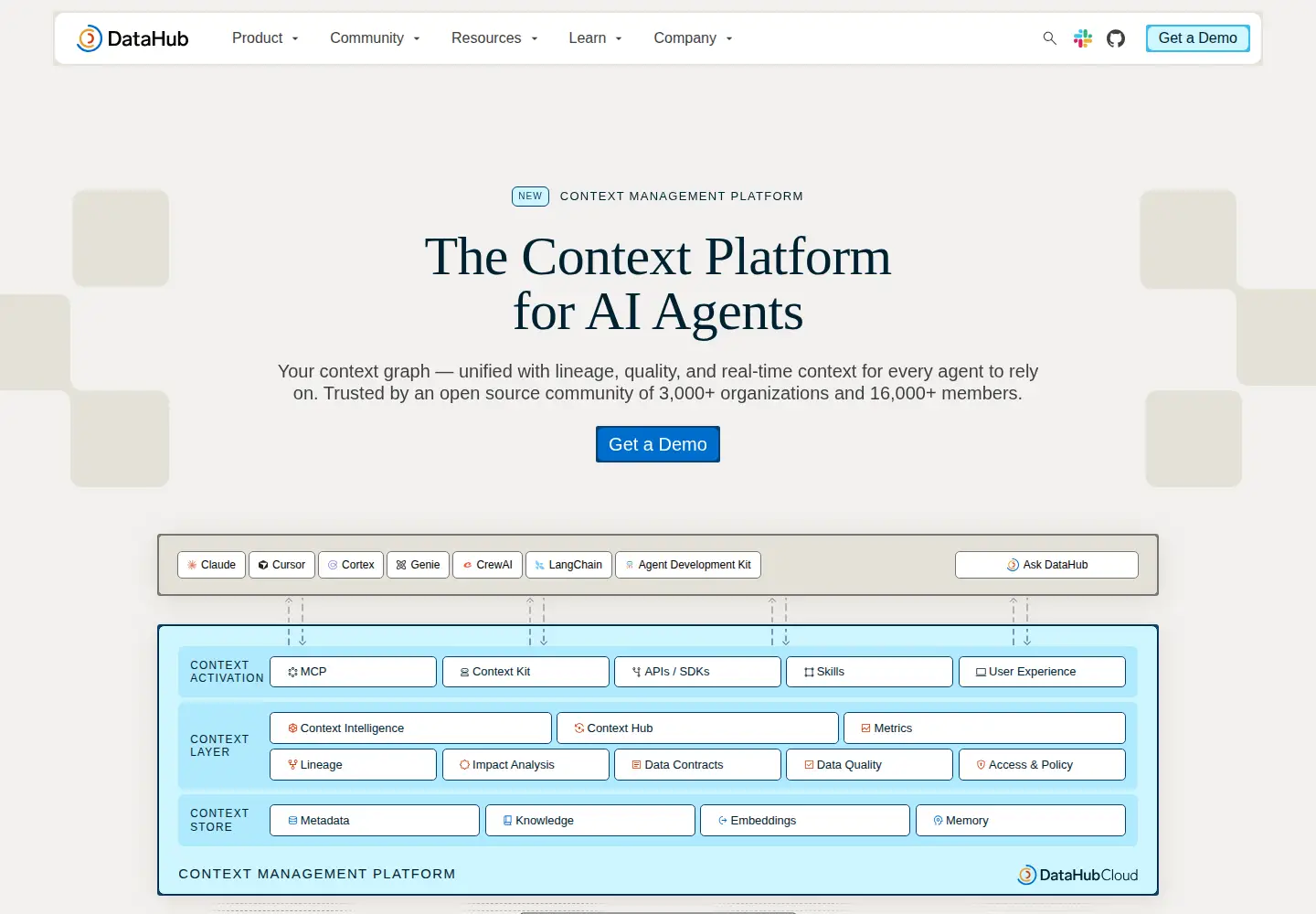
Task: Click the Access & Policy box
Action: tap(1042, 765)
